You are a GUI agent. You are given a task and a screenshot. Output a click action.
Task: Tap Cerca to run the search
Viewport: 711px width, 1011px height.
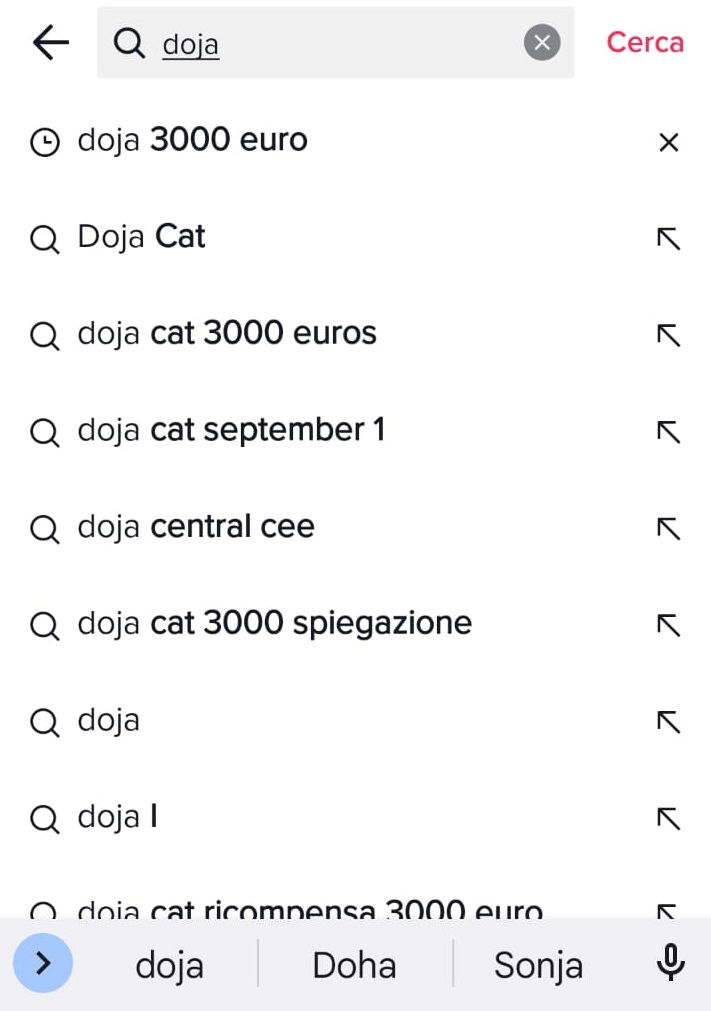[644, 42]
